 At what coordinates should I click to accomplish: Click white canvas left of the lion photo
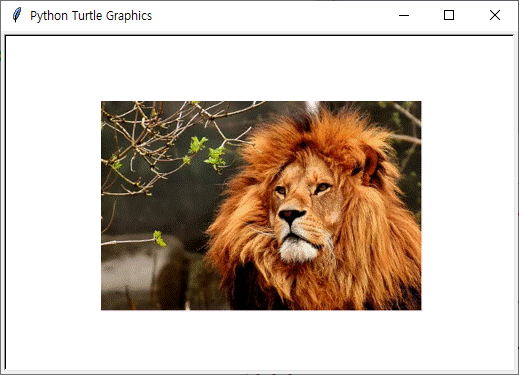(53, 206)
